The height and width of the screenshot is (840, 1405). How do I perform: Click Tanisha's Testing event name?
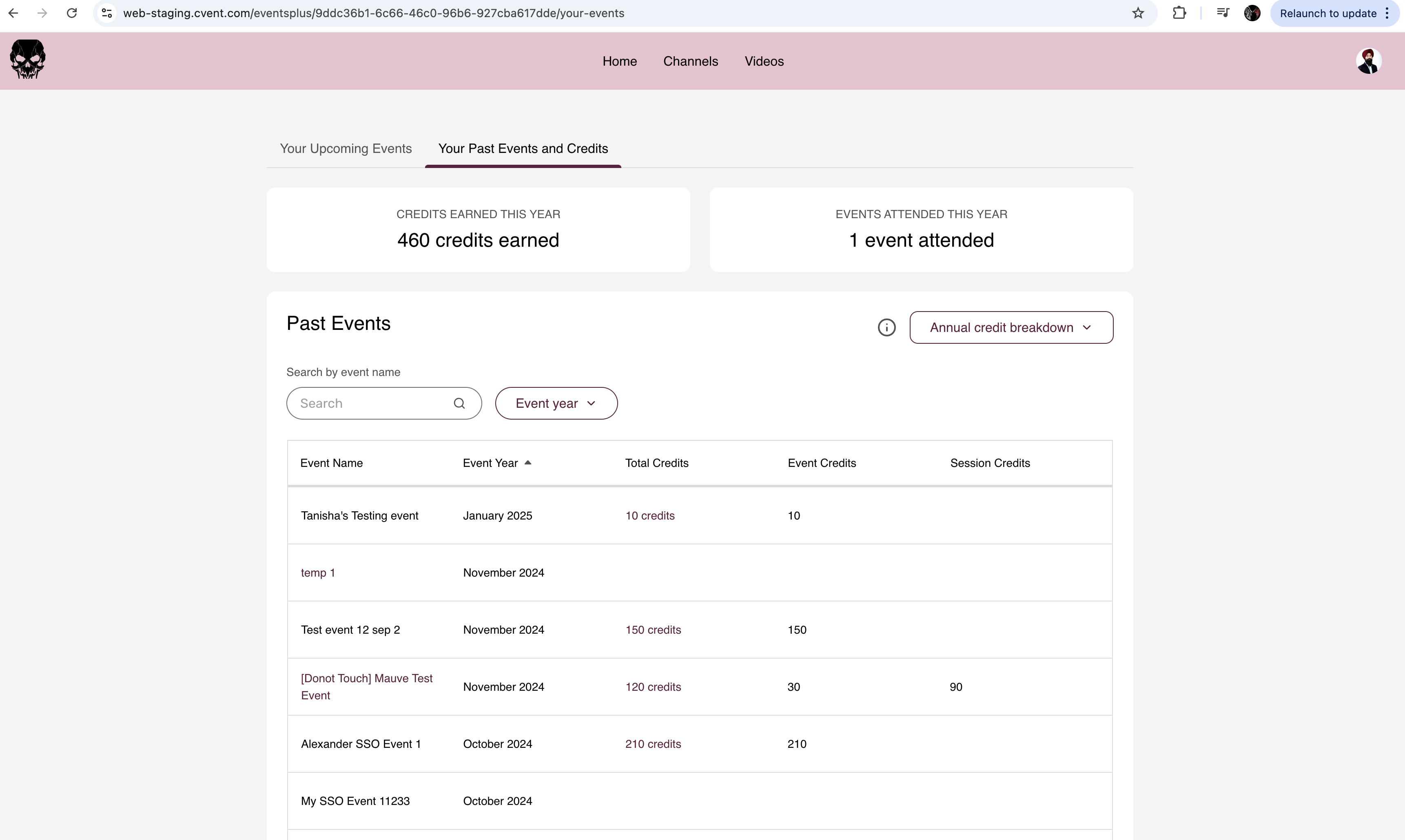(359, 515)
